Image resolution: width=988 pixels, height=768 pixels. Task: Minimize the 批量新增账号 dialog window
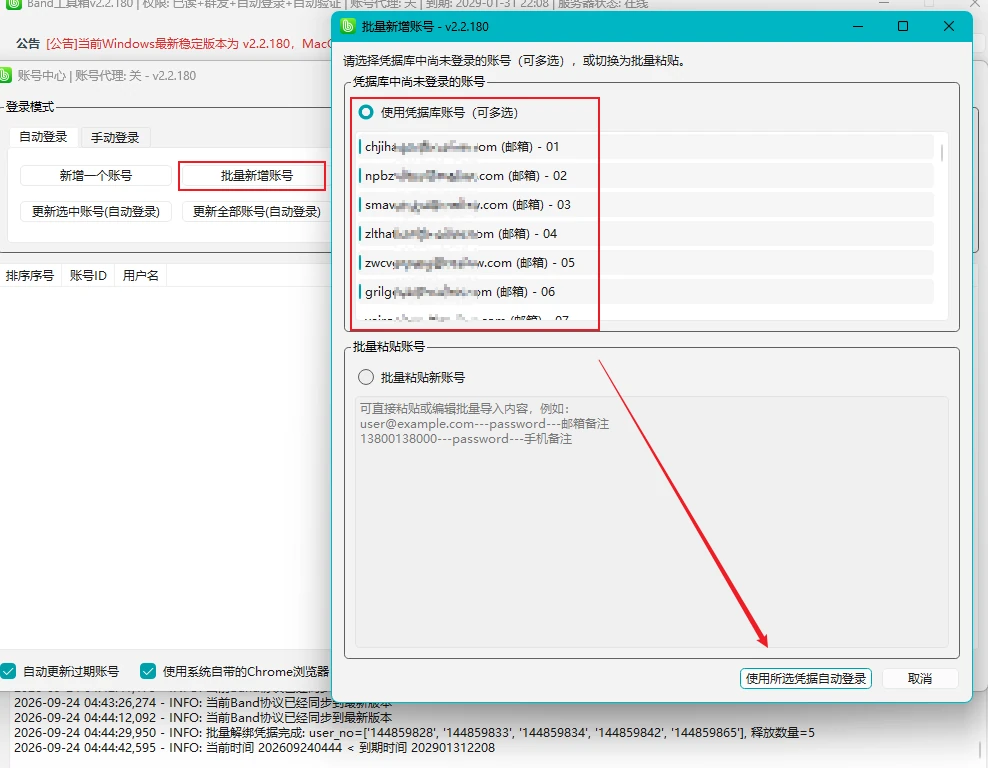click(858, 26)
